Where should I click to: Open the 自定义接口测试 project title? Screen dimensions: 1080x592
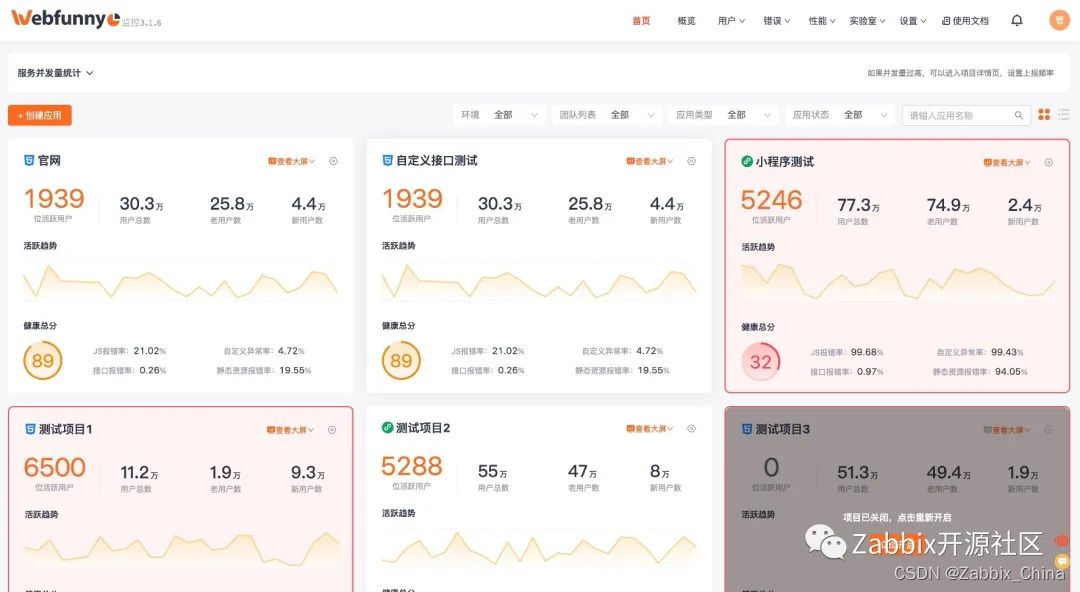[x=437, y=161]
